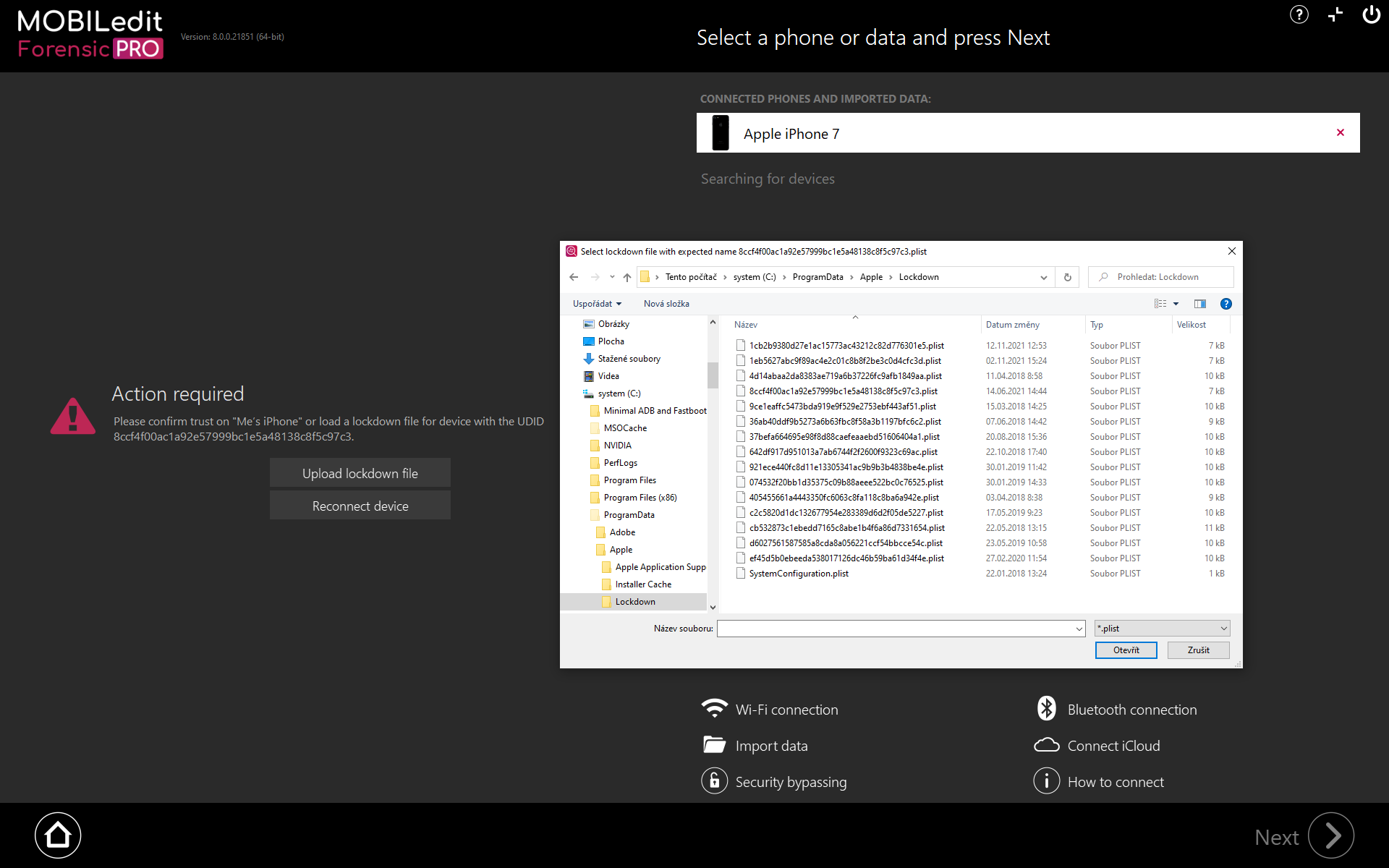Image resolution: width=1389 pixels, height=868 pixels.
Task: Sort files by Datum změny column
Action: point(1013,325)
